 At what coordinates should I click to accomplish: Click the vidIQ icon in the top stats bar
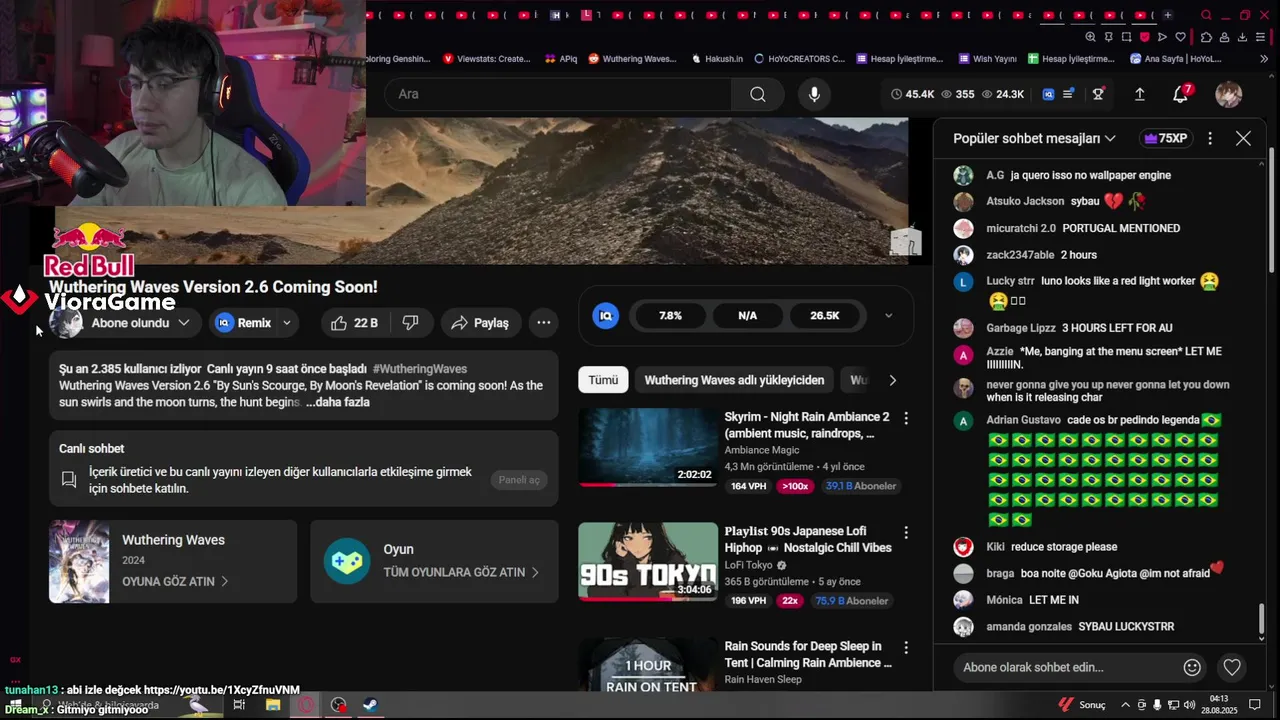pos(1048,94)
